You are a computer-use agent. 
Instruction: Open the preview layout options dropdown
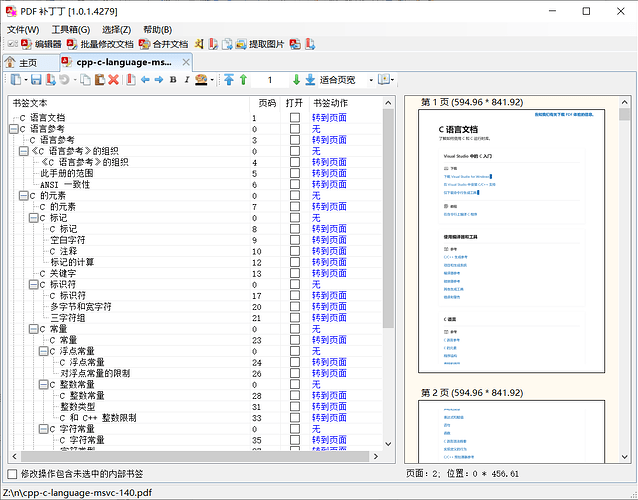tap(392, 80)
